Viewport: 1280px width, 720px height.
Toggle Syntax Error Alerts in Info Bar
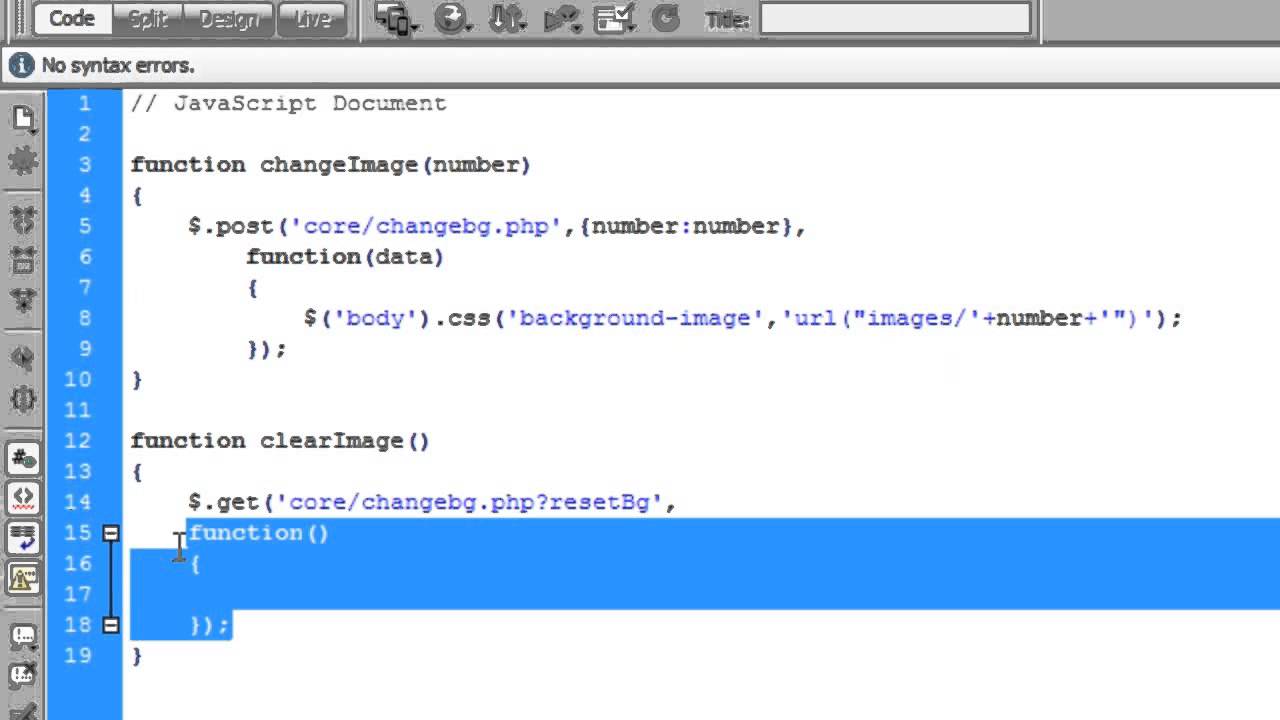point(23,577)
